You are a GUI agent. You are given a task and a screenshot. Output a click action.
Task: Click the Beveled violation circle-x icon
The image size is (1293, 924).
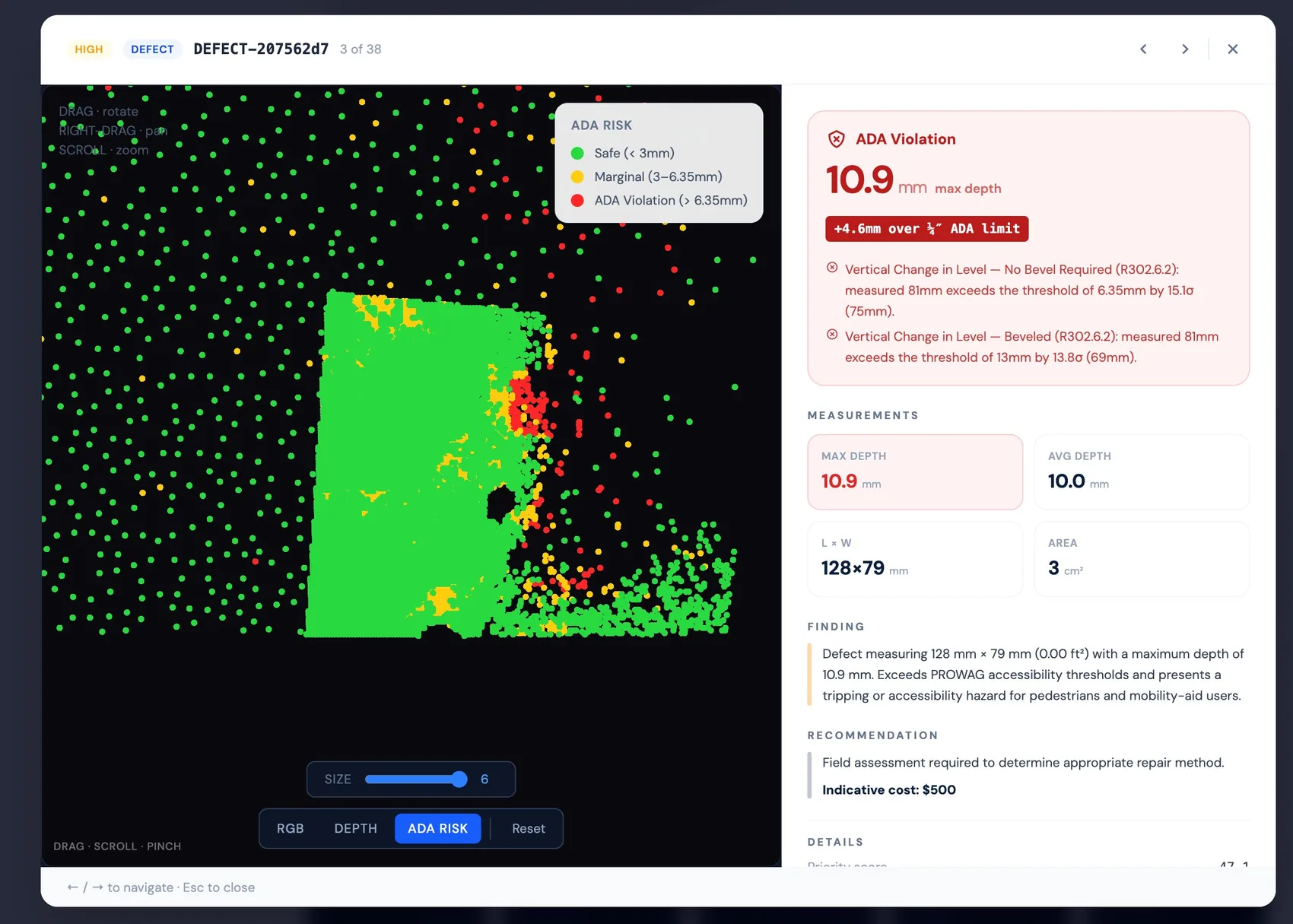click(832, 335)
